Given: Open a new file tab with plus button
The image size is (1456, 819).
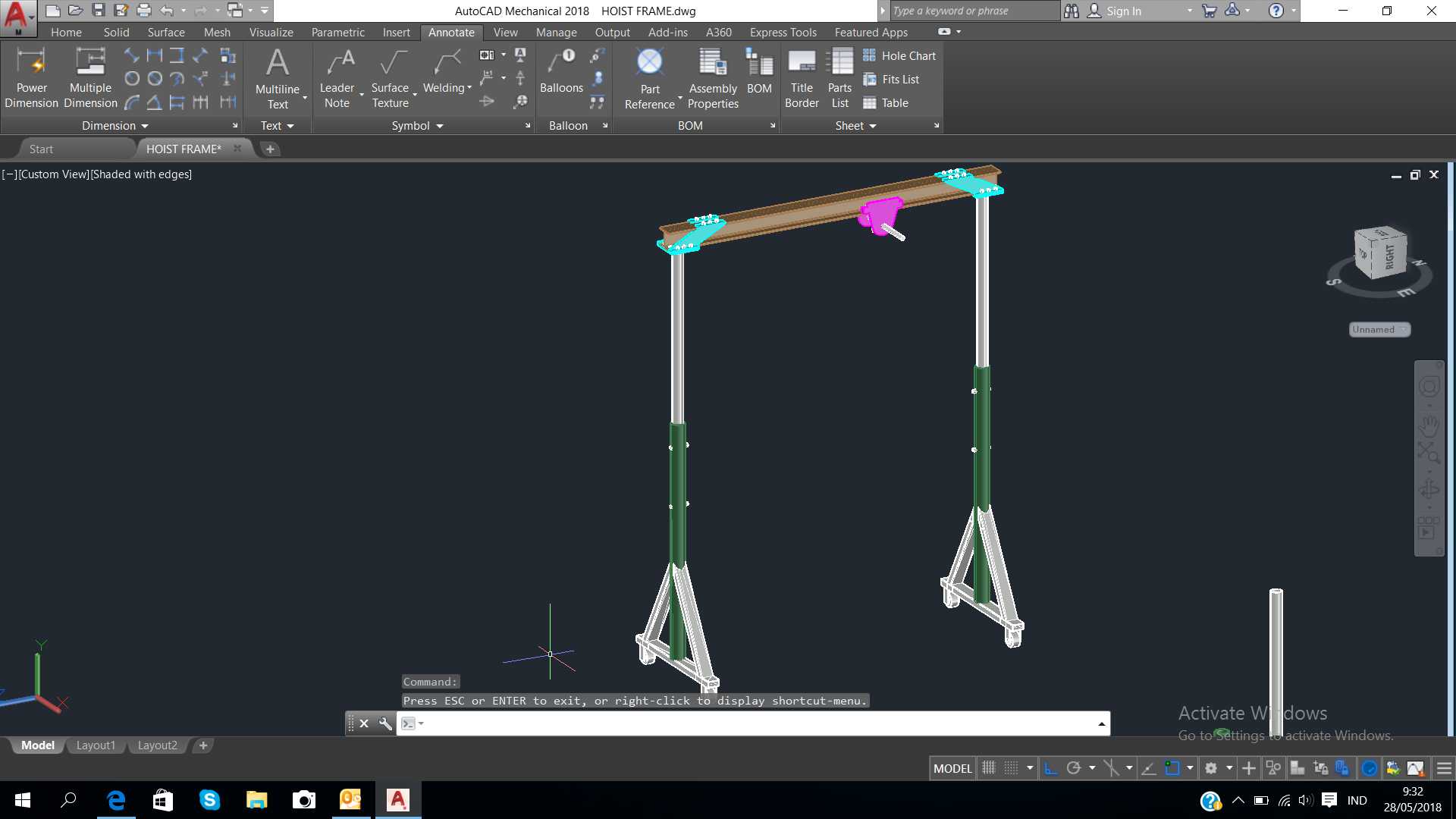Looking at the screenshot, I should coord(270,149).
